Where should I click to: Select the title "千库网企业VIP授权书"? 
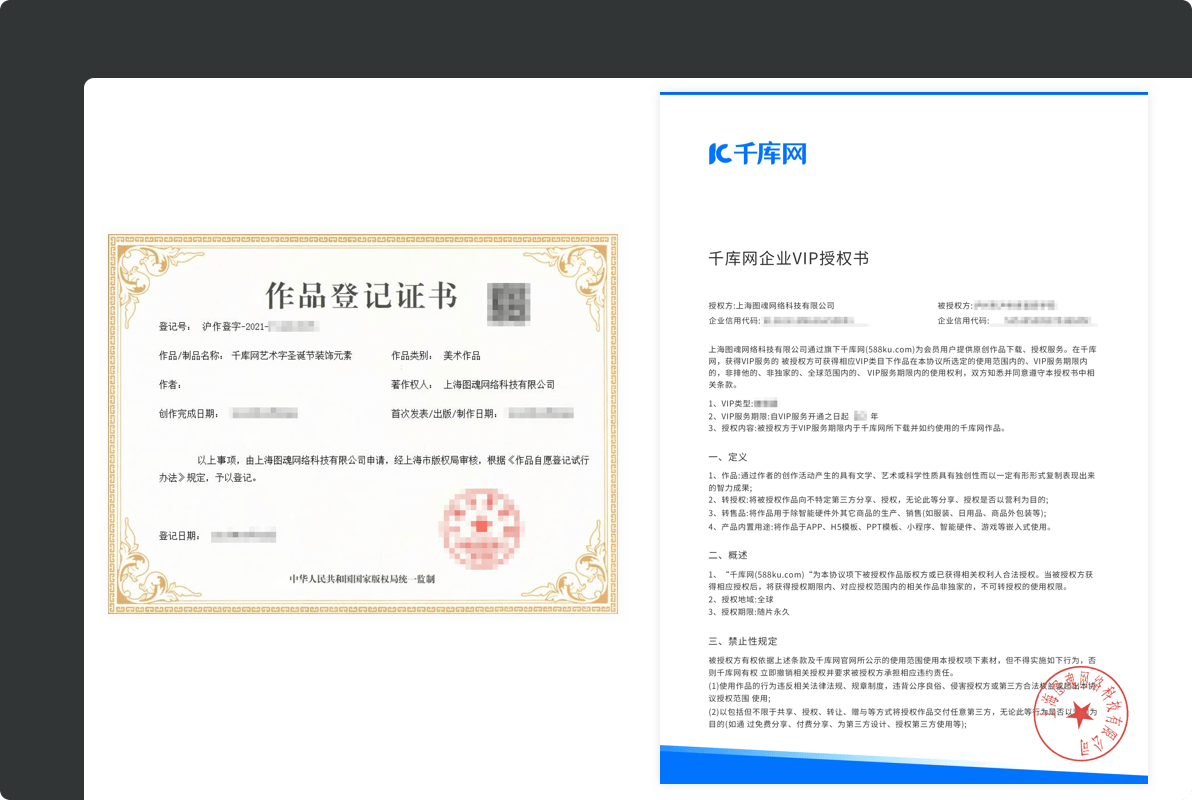pyautogui.click(x=788, y=259)
